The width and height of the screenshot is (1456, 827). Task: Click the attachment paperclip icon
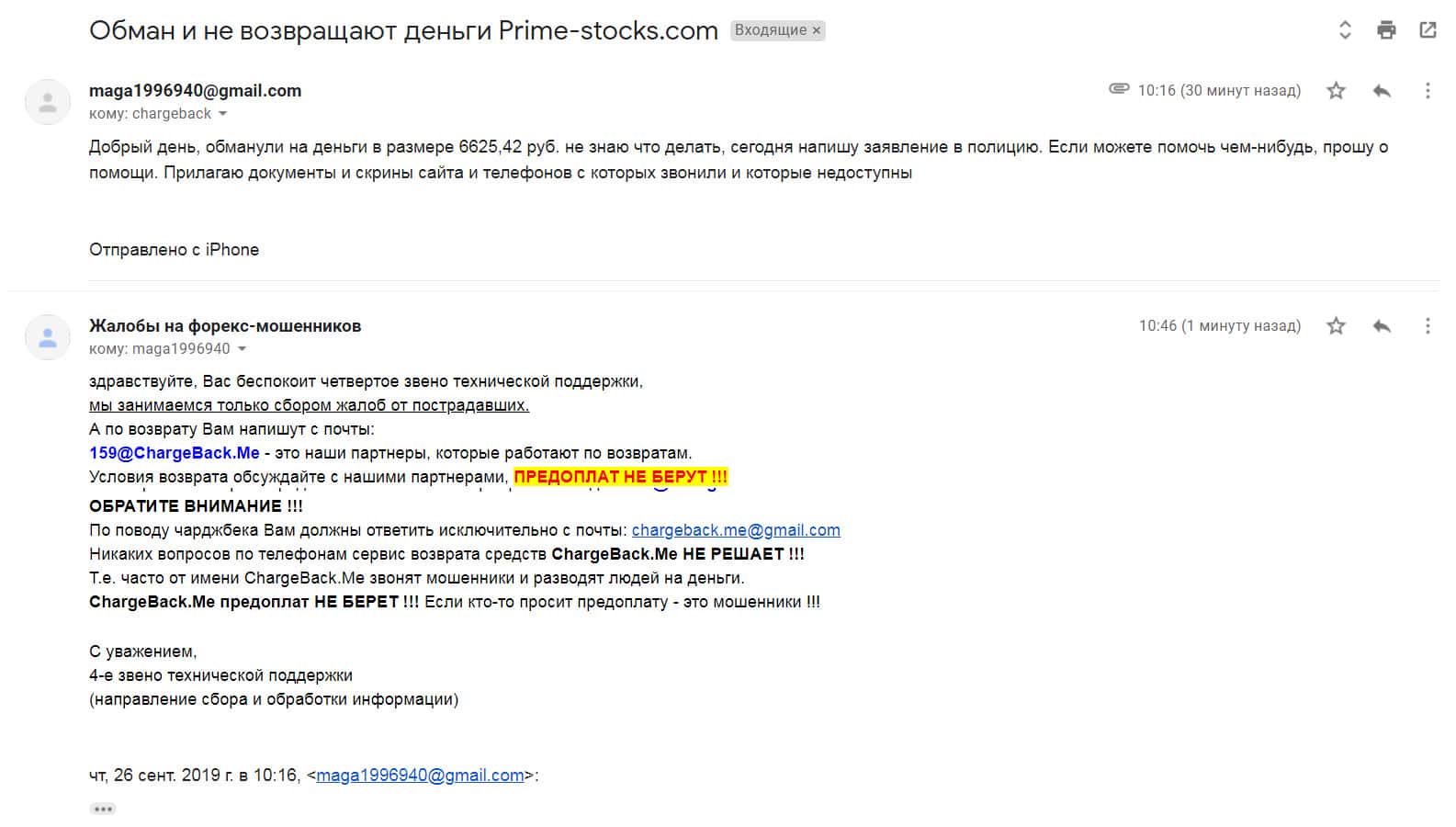coord(1118,89)
